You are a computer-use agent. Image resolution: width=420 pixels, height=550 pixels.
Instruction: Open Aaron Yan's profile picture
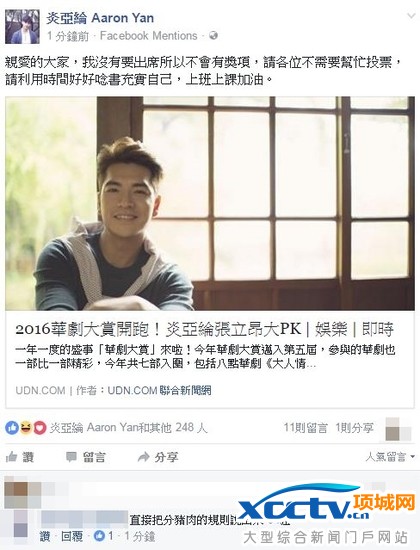pos(22,27)
